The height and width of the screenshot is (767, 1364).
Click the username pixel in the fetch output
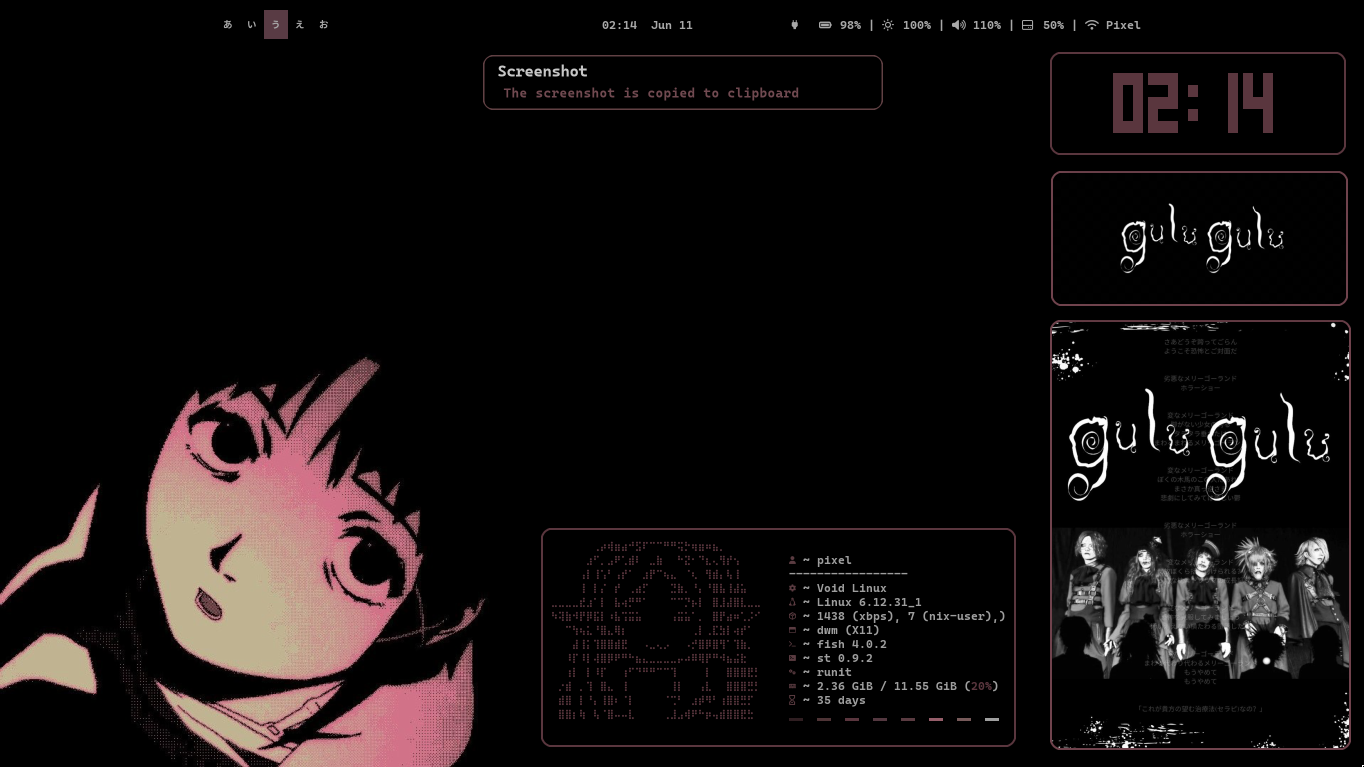[834, 561]
